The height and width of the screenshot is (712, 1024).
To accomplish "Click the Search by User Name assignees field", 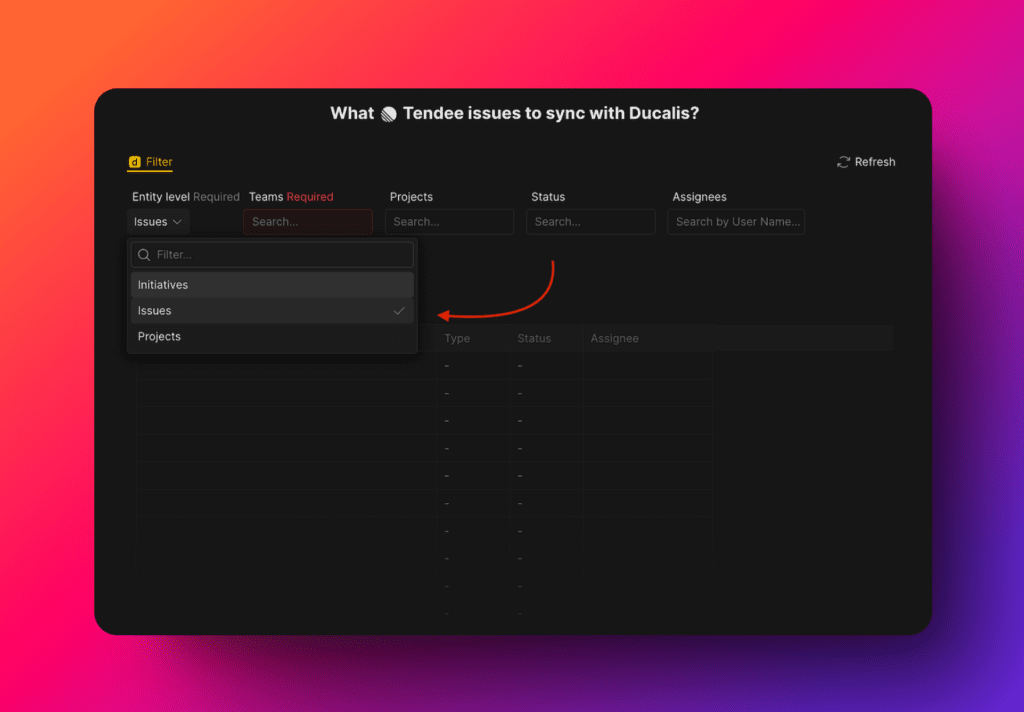I will tap(736, 222).
